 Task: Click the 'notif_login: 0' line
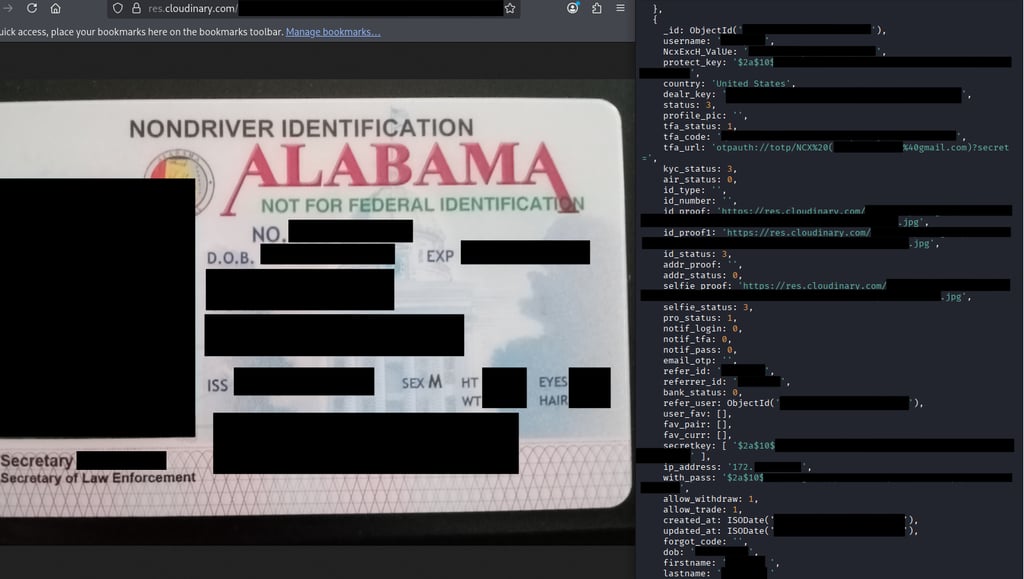pos(702,328)
